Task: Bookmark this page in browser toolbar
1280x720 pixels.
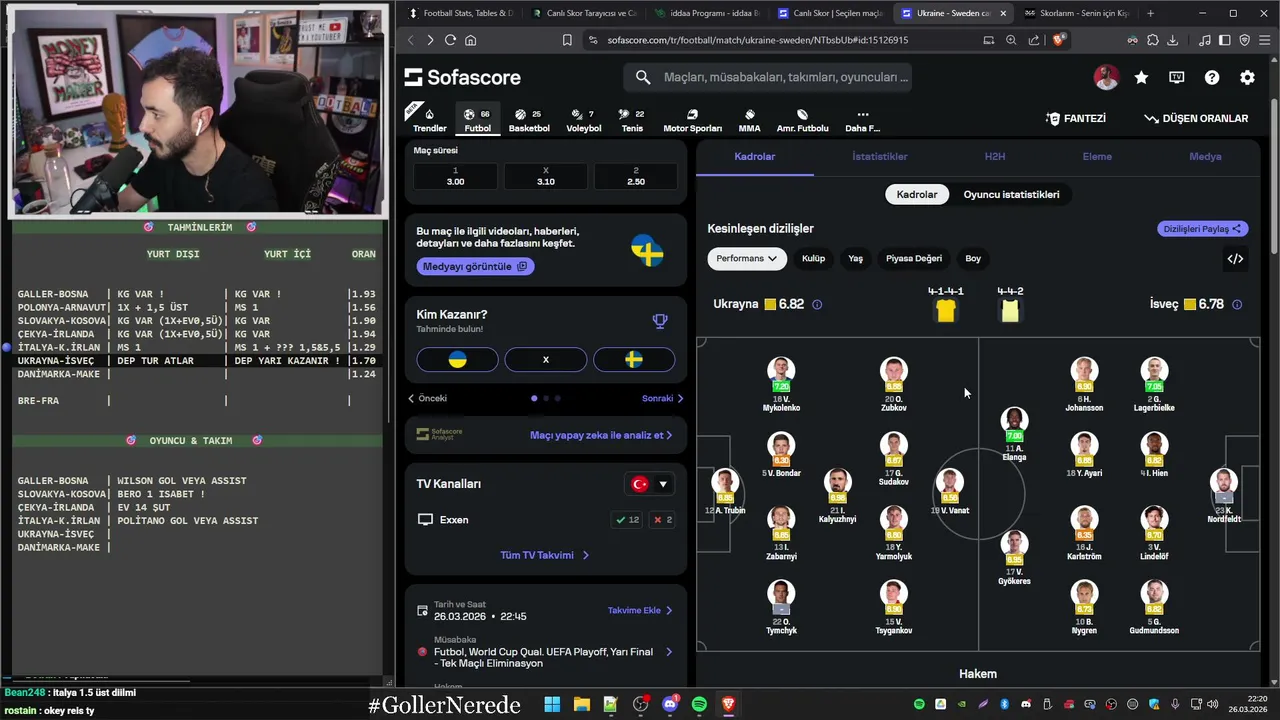Action: point(567,40)
